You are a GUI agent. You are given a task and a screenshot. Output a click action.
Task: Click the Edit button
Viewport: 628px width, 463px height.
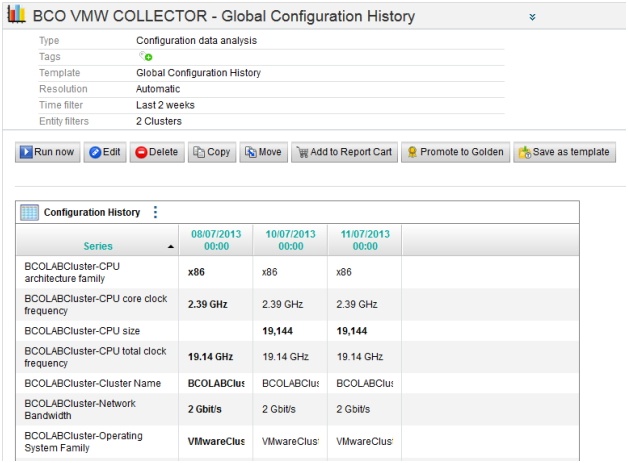coord(105,152)
